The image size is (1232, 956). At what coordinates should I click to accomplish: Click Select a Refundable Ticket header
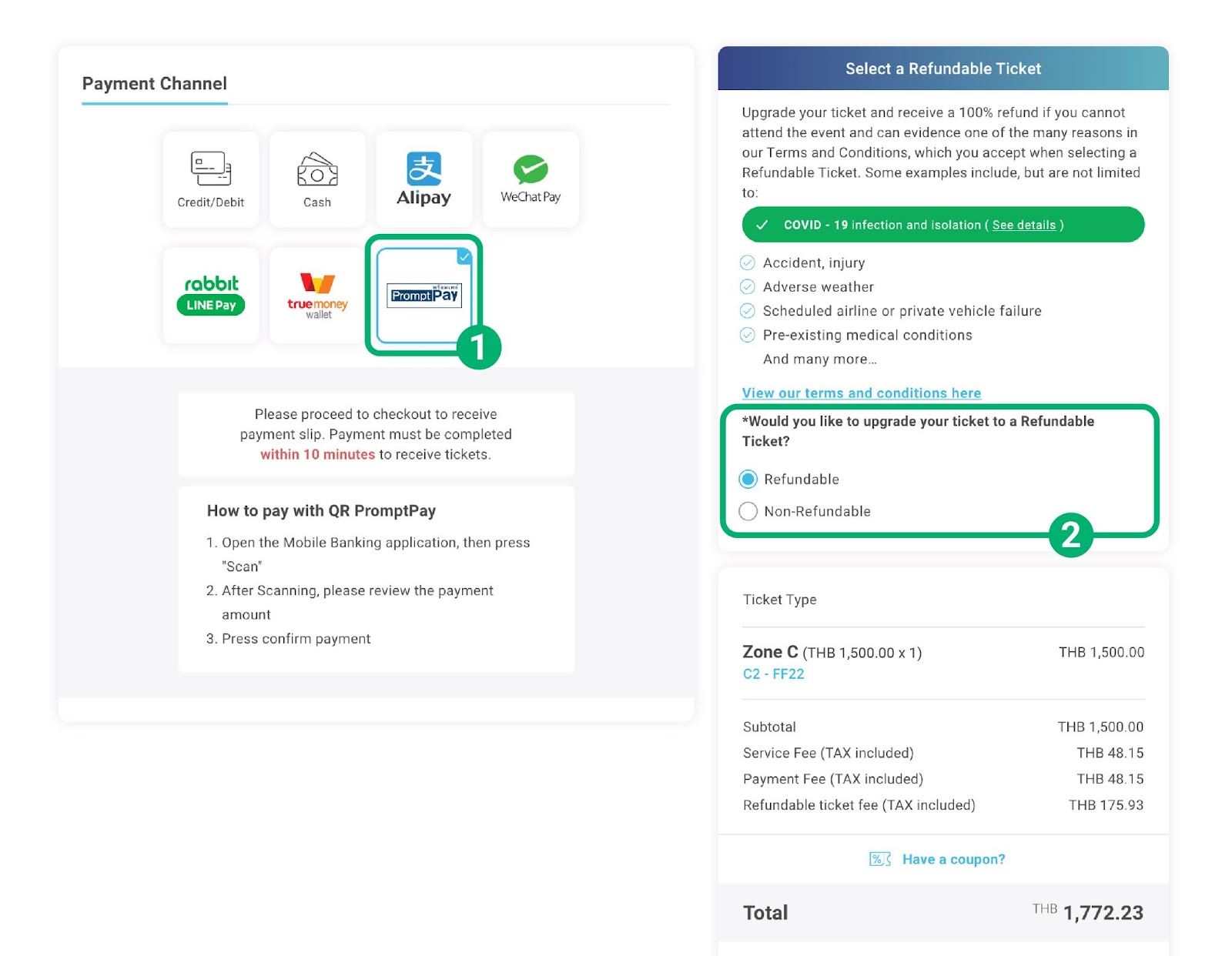coord(943,69)
